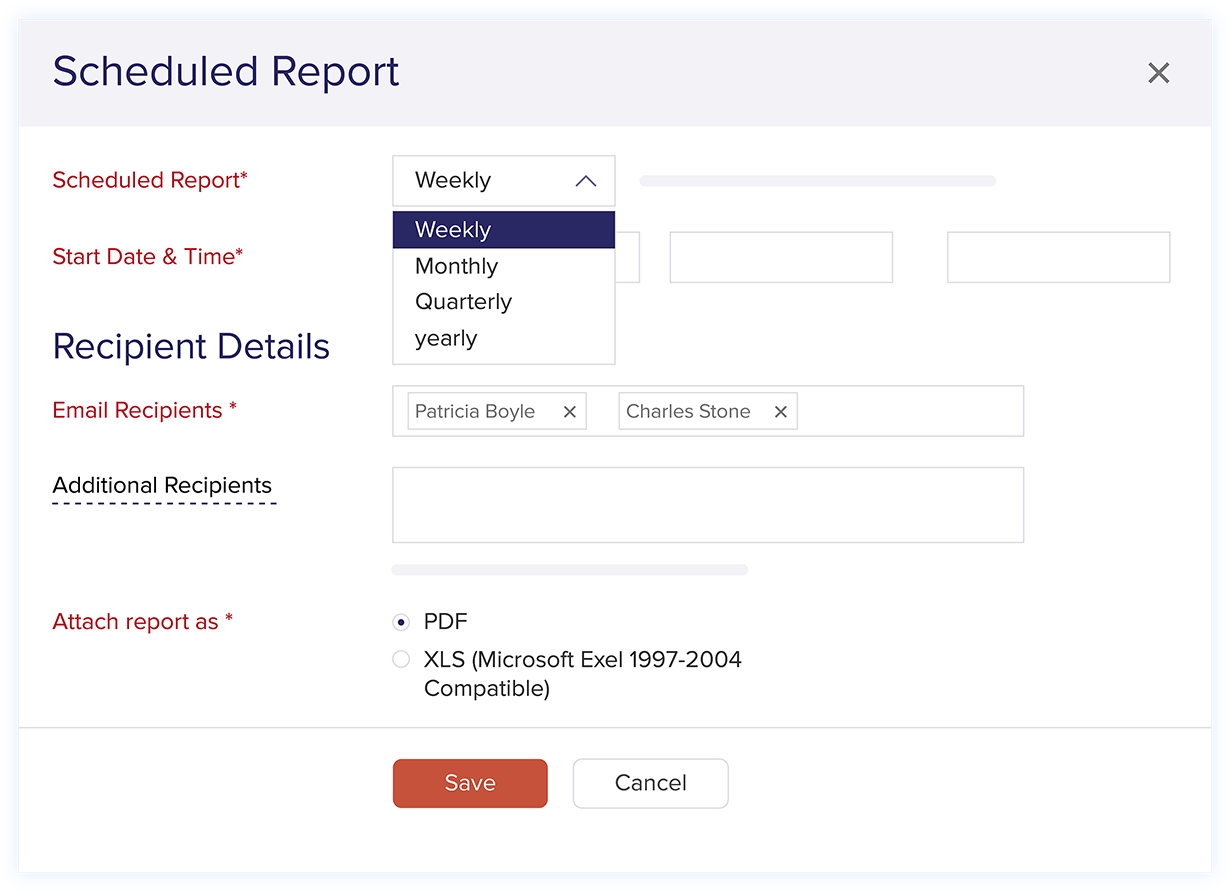
Task: Save the scheduled report
Action: click(470, 783)
